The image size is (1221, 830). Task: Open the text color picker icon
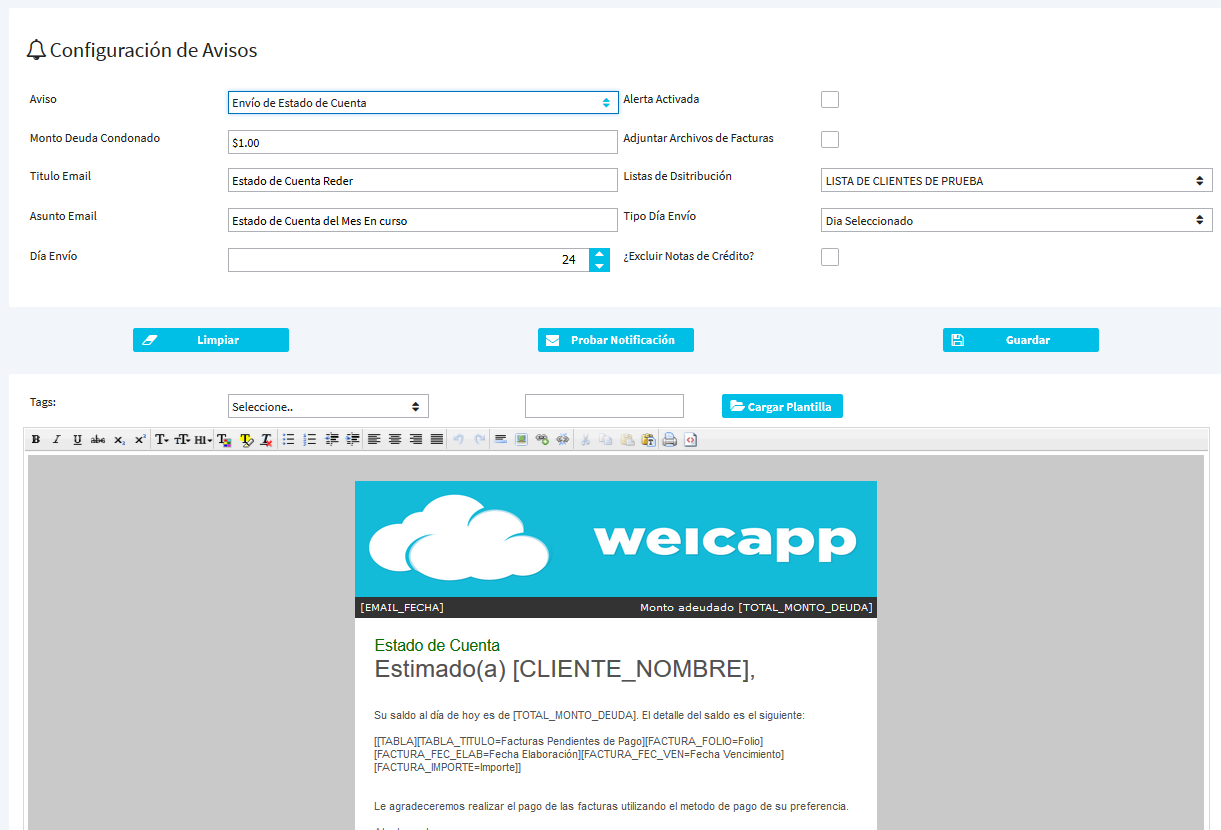(224, 439)
